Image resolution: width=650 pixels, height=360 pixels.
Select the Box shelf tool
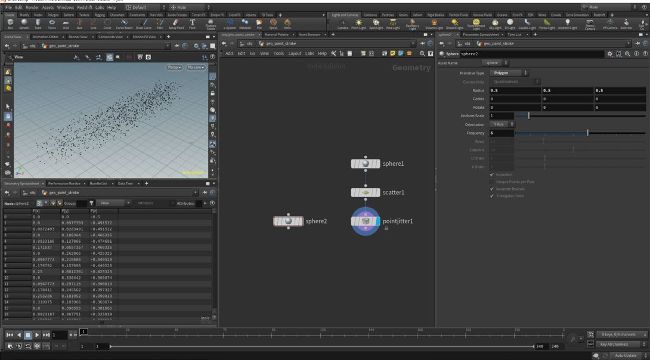(x=10, y=24)
